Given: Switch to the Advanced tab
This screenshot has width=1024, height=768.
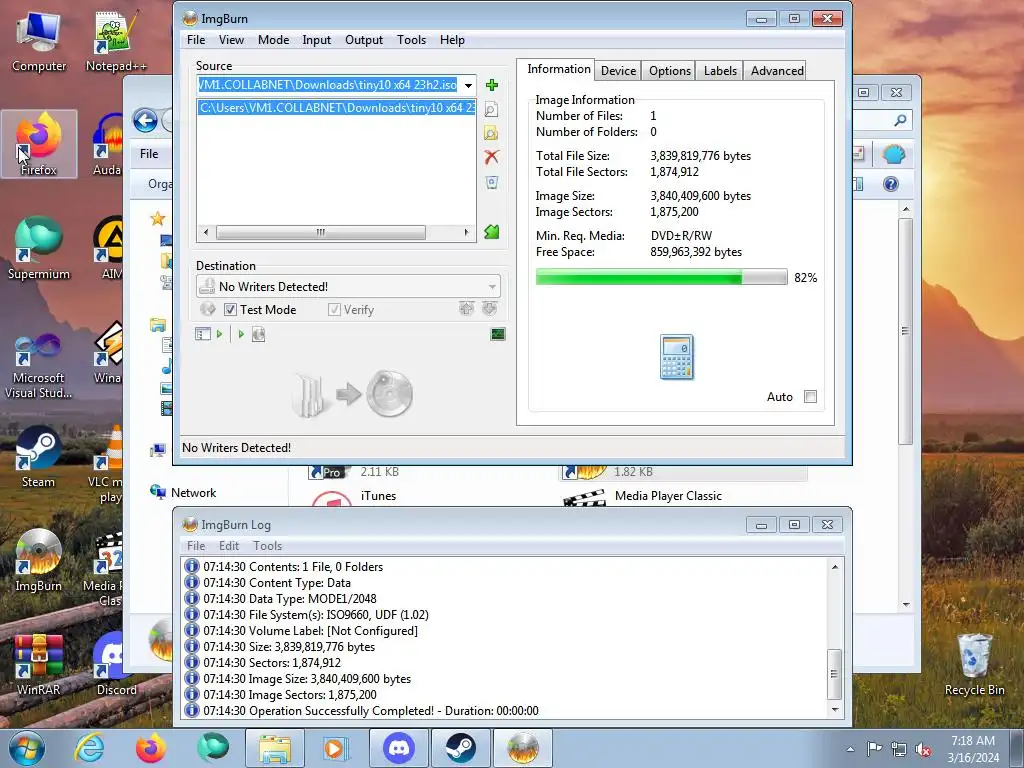Looking at the screenshot, I should pos(776,71).
